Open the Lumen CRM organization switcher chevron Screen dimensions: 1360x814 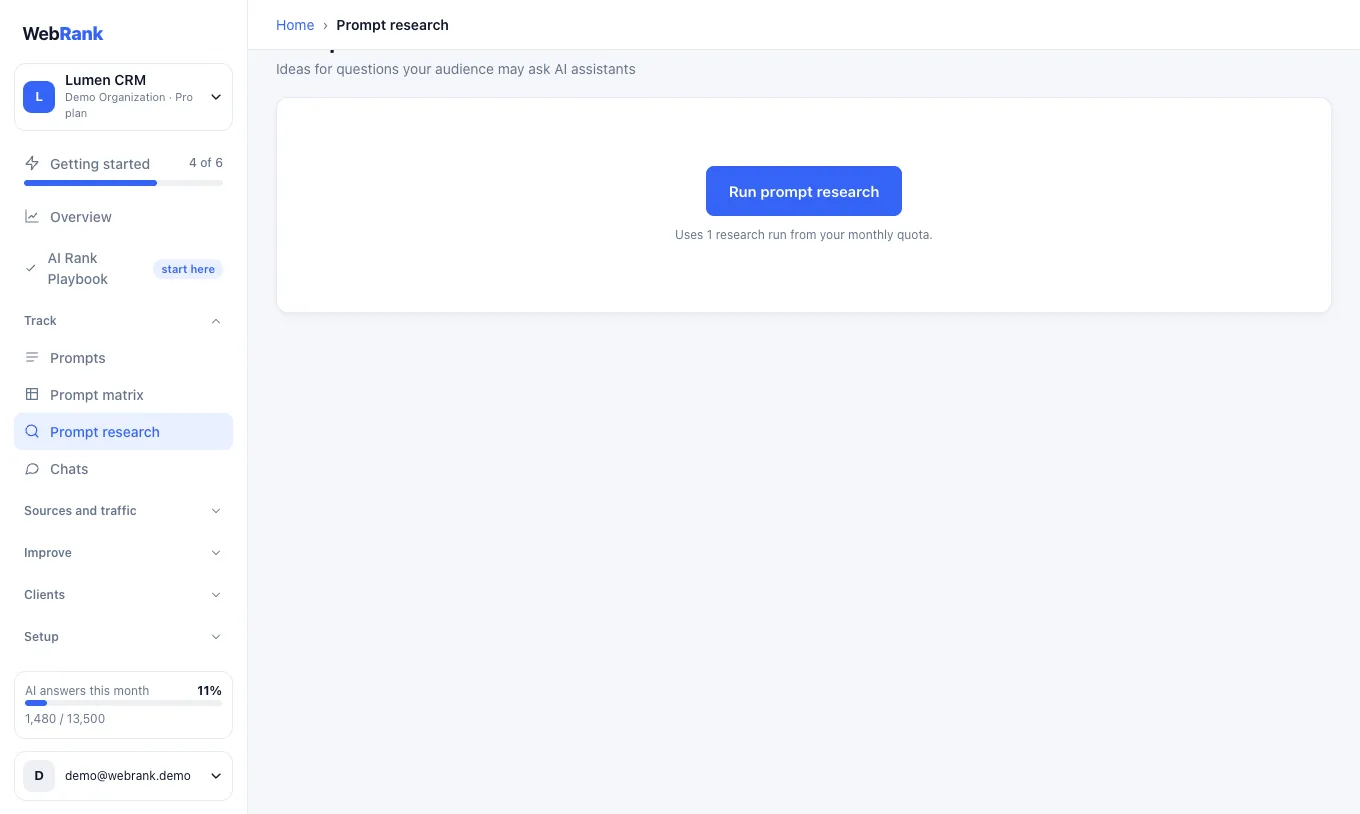[x=216, y=97]
